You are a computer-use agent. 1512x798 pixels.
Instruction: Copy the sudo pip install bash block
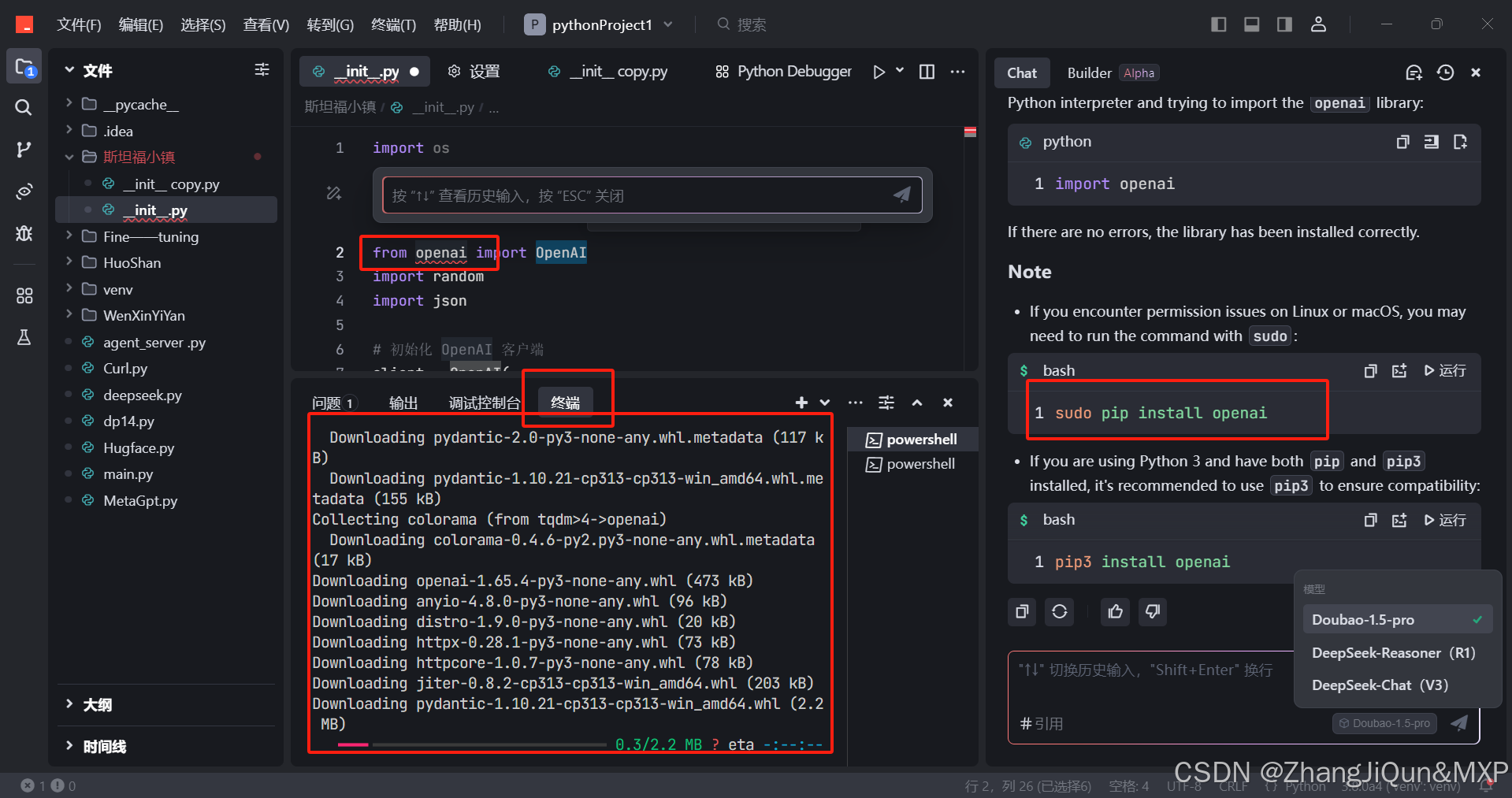point(1371,370)
